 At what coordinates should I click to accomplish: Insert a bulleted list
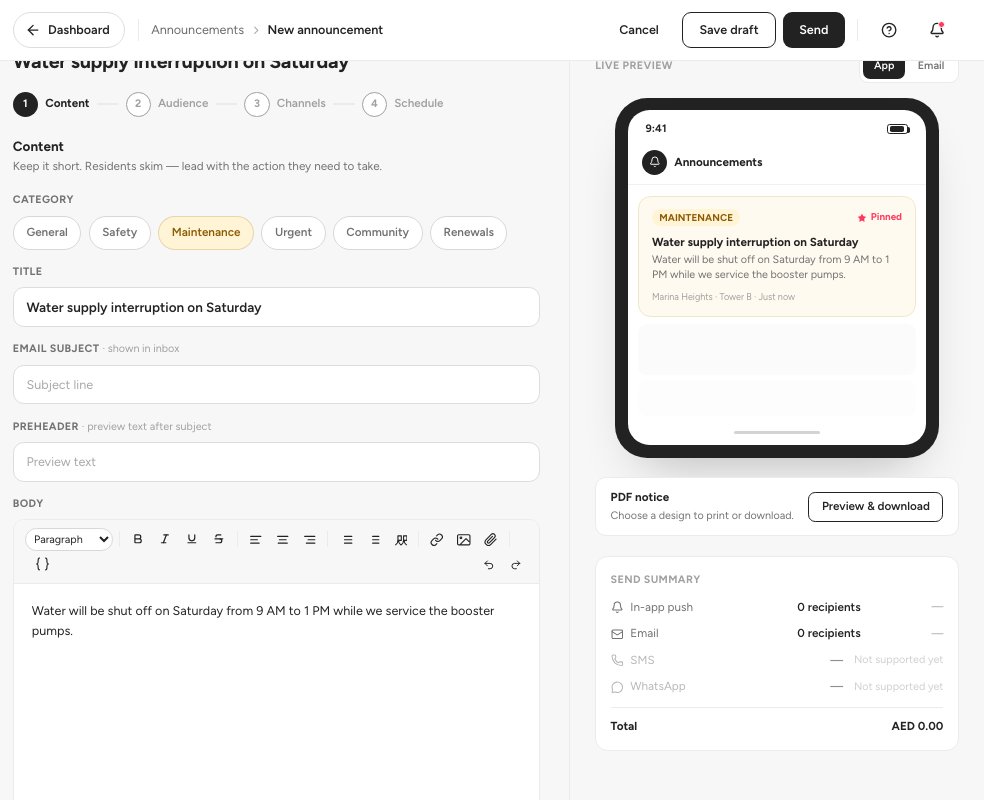pyautogui.click(x=348, y=540)
